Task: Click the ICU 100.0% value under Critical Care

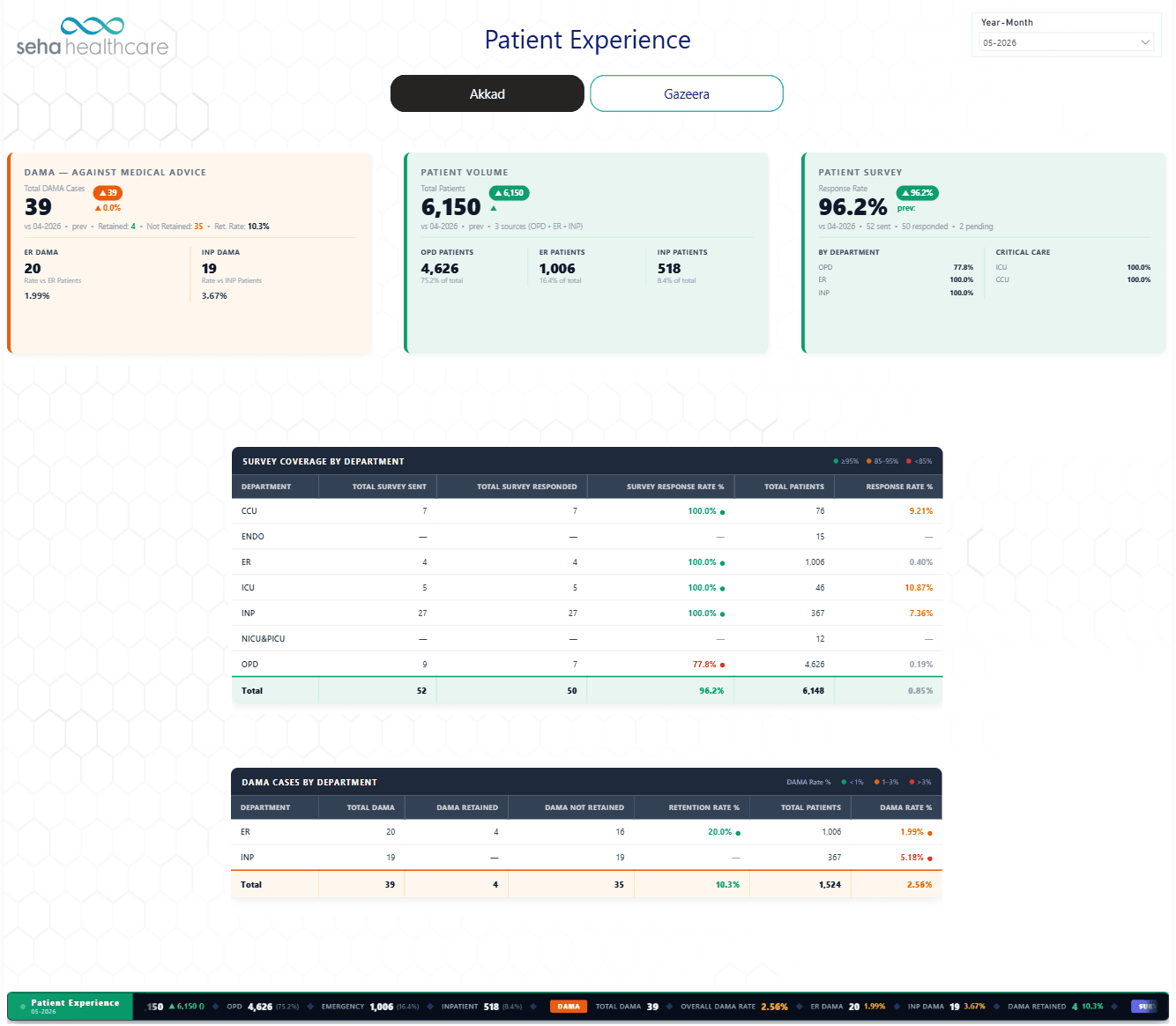Action: (1139, 267)
